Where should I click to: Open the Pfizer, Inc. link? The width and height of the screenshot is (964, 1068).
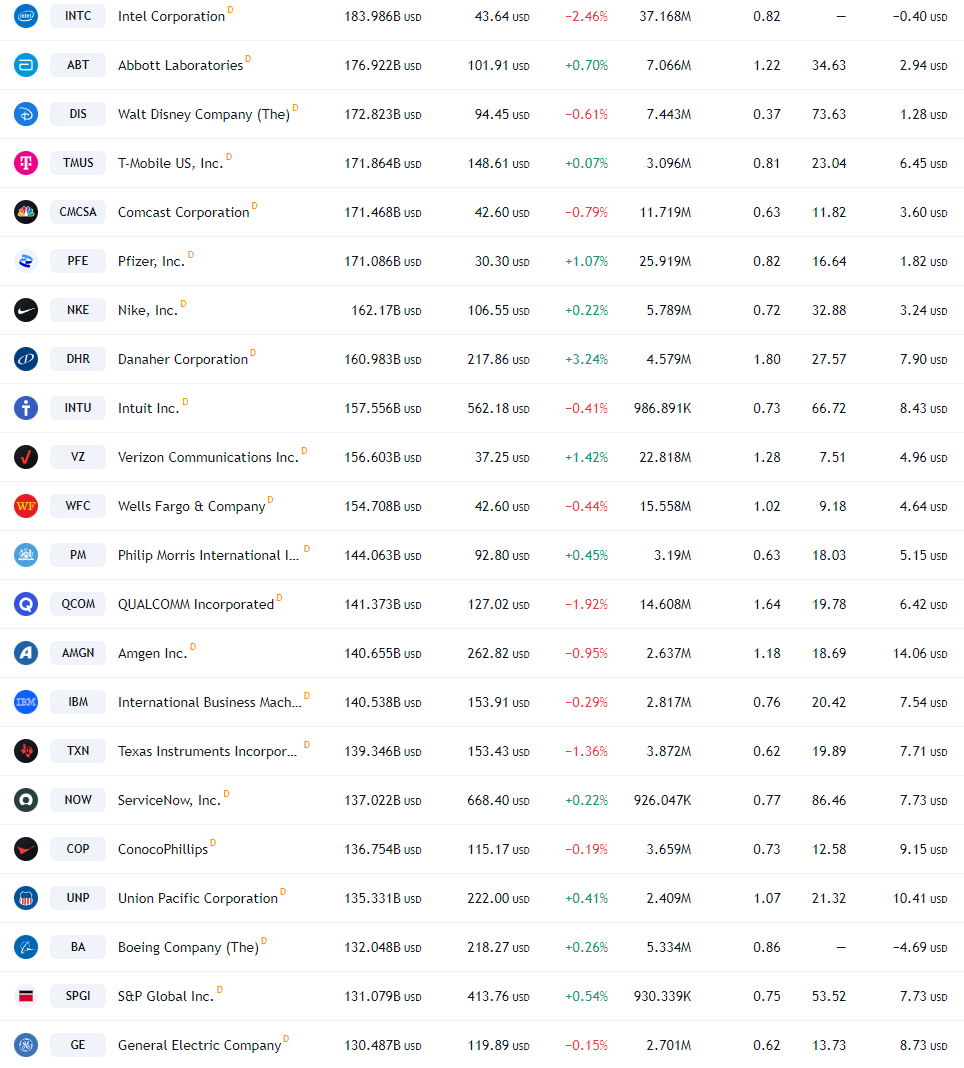151,262
